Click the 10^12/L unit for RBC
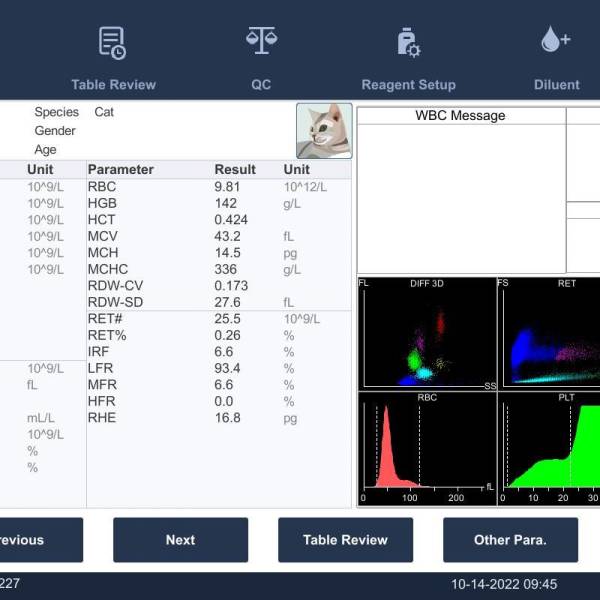The width and height of the screenshot is (600, 600). pos(305,187)
